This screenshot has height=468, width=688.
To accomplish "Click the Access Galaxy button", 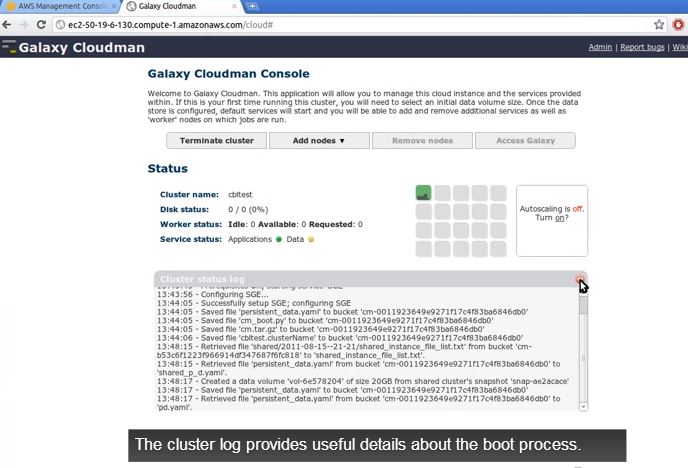I will point(526,141).
